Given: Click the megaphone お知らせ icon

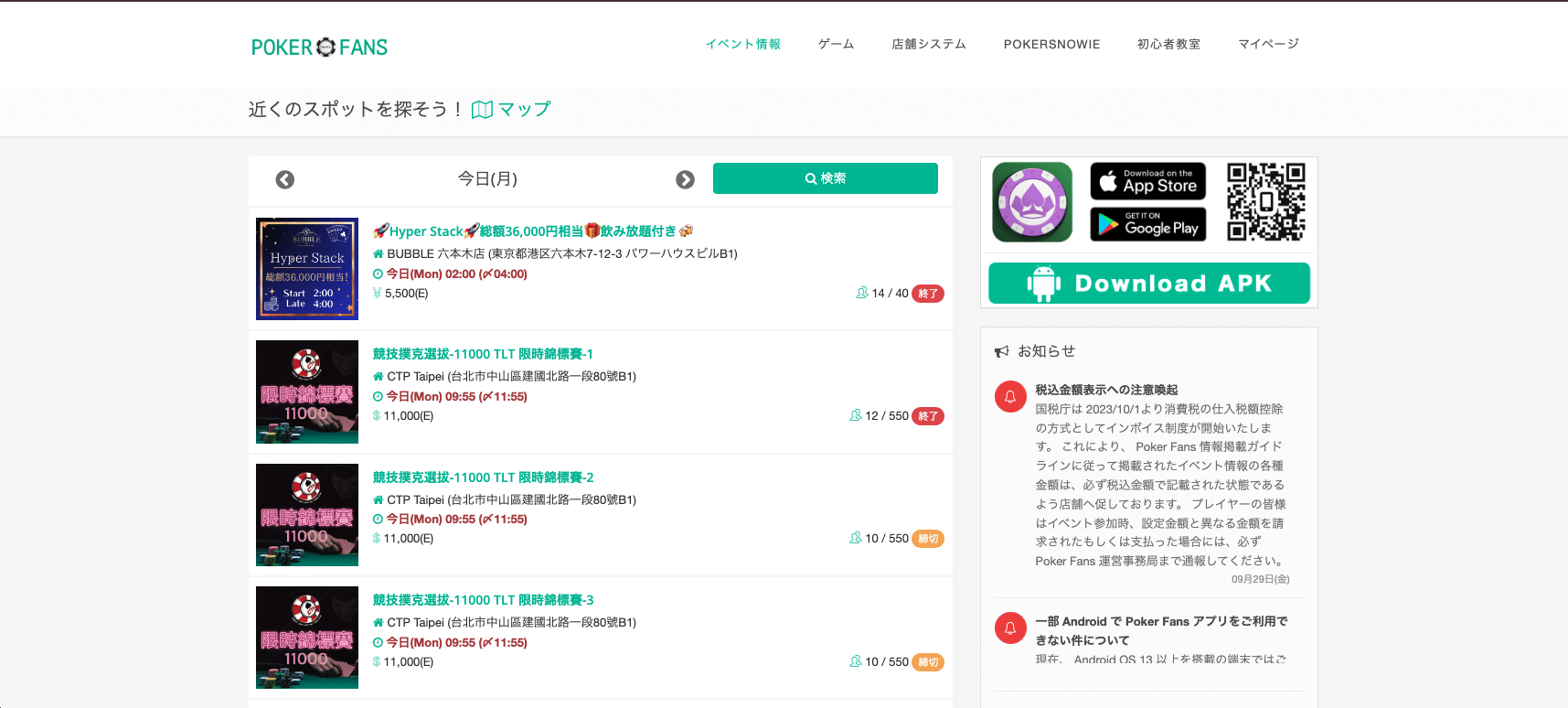Looking at the screenshot, I should [x=1002, y=351].
